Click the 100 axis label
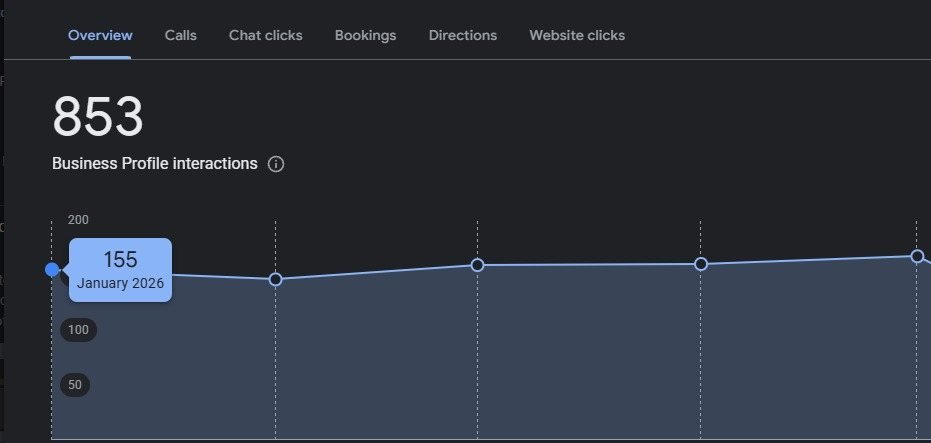The image size is (931, 443). tap(78, 330)
